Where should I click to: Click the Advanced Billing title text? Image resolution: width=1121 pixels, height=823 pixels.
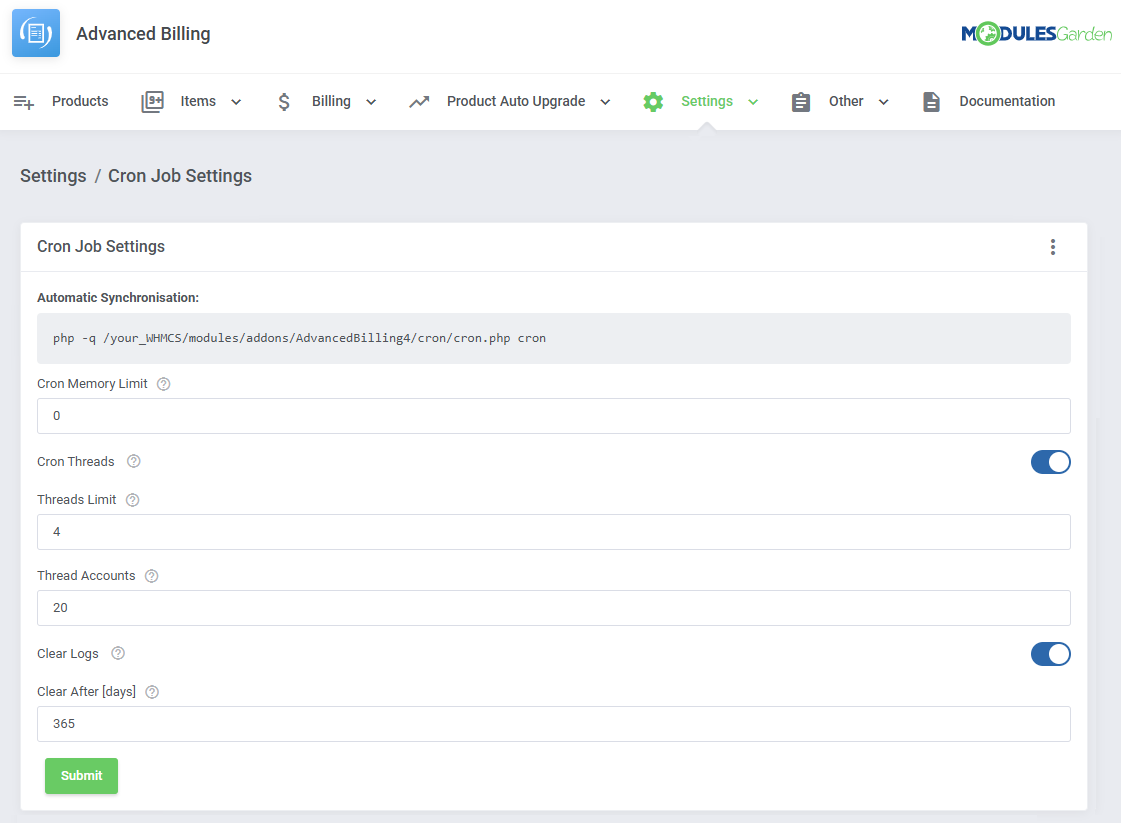[143, 34]
